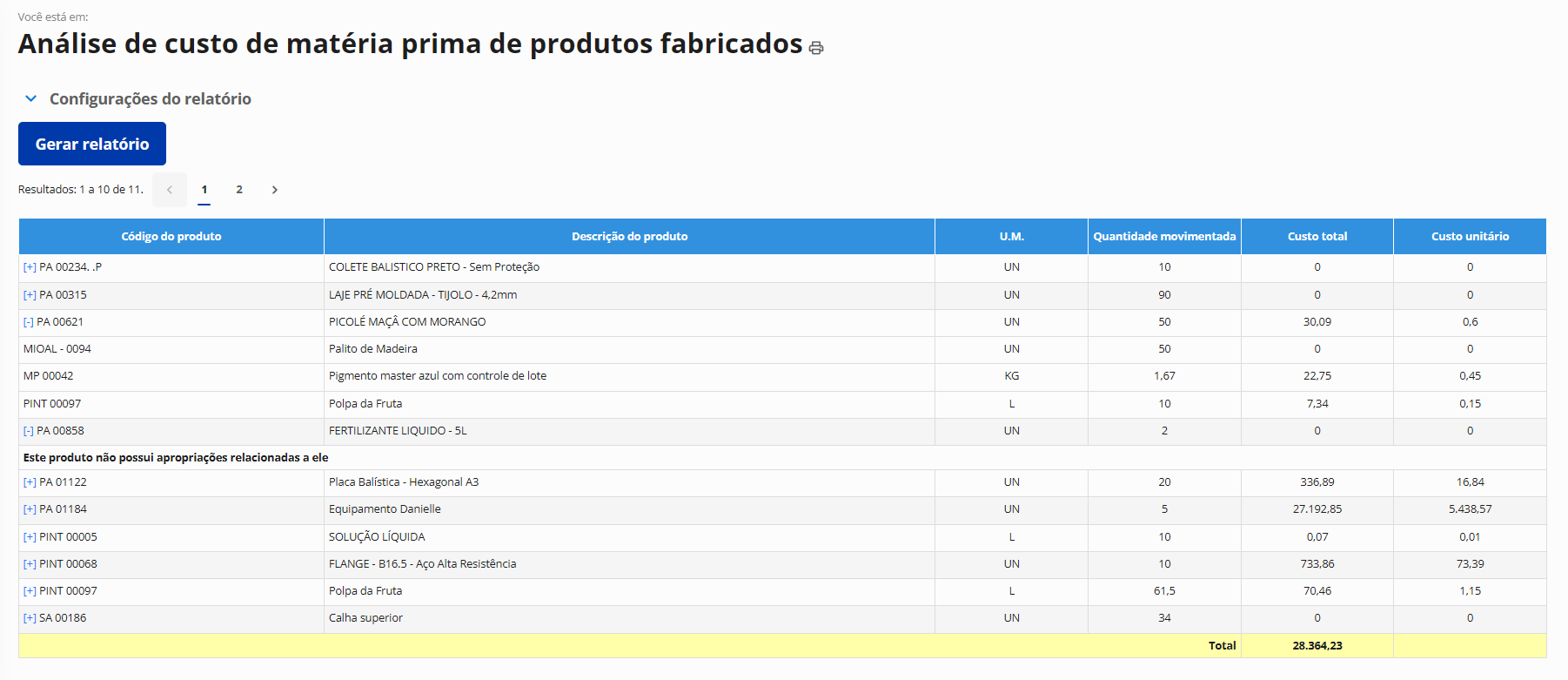1568x680 pixels.
Task: Expand row PA 00234. .P
Action: pos(30,267)
